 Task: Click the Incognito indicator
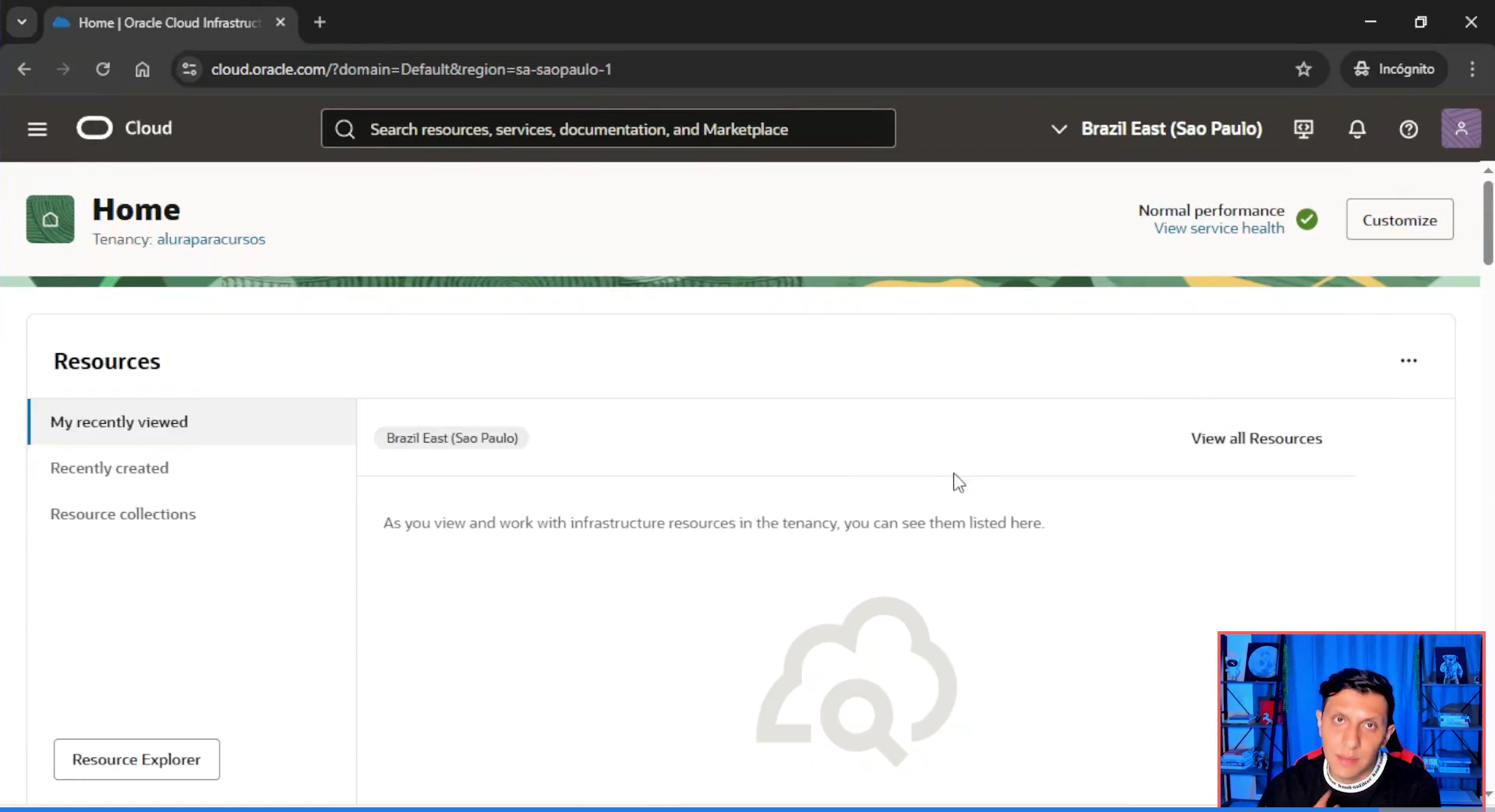(1394, 69)
